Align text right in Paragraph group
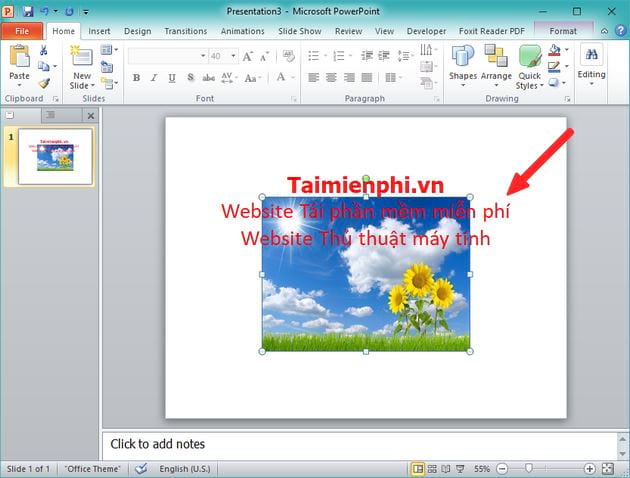 point(349,78)
